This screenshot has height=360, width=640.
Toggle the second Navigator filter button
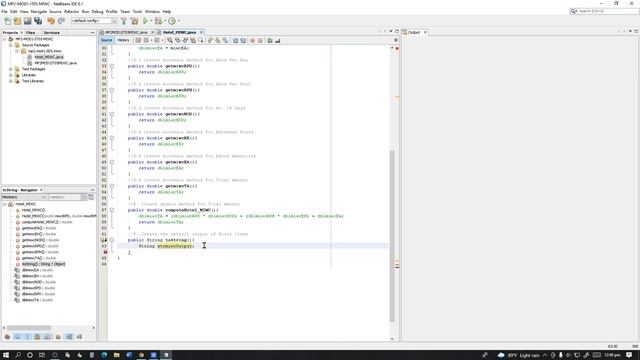click(x=17, y=337)
